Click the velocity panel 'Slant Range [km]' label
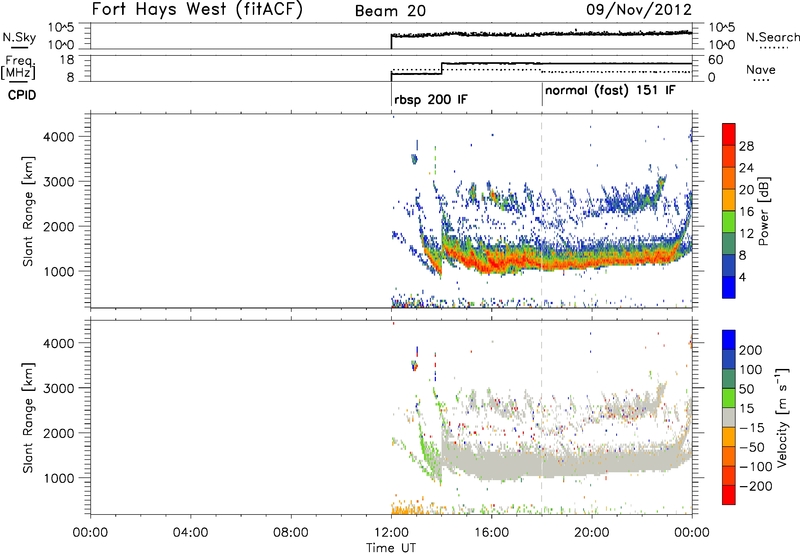 click(28, 418)
